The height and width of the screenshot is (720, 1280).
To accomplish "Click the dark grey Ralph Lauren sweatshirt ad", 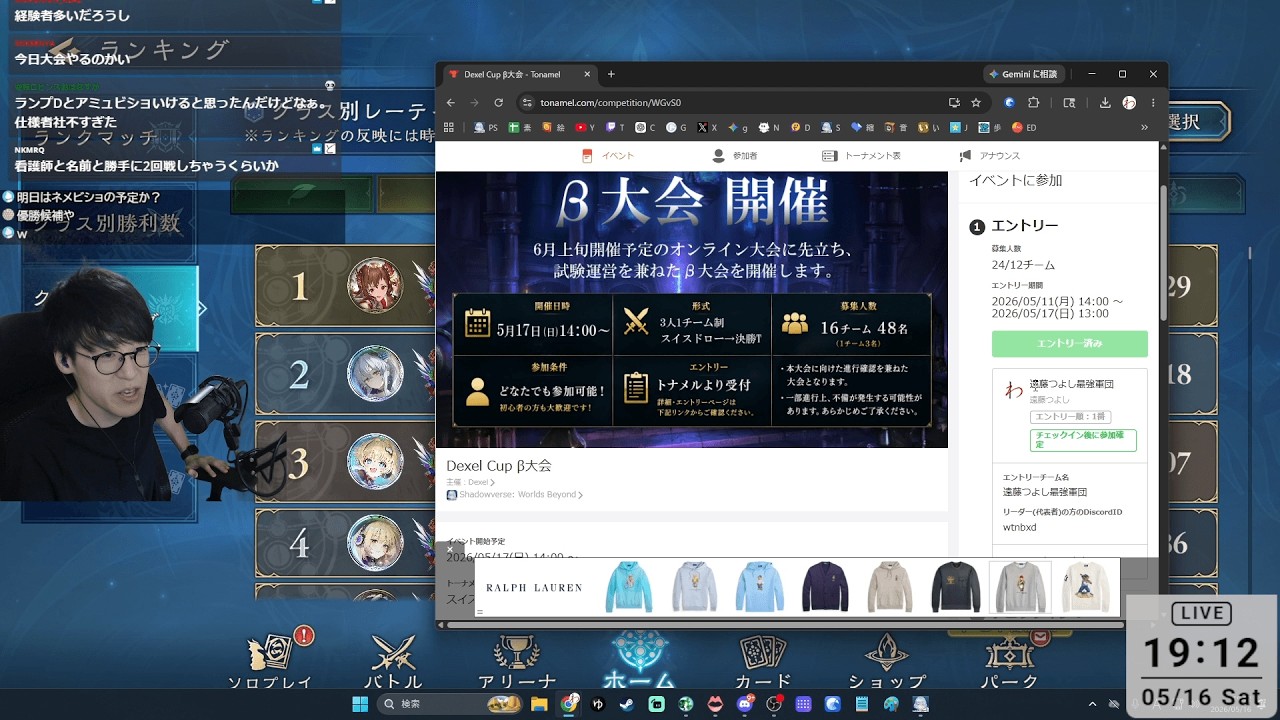I will point(955,587).
